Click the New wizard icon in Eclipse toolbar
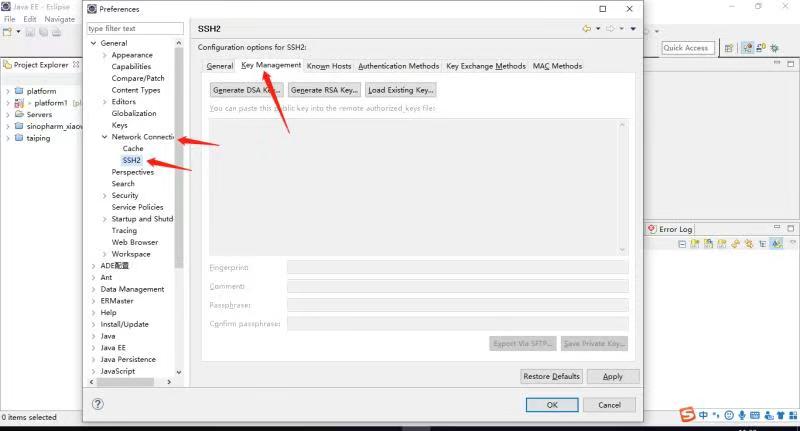 coord(7,32)
